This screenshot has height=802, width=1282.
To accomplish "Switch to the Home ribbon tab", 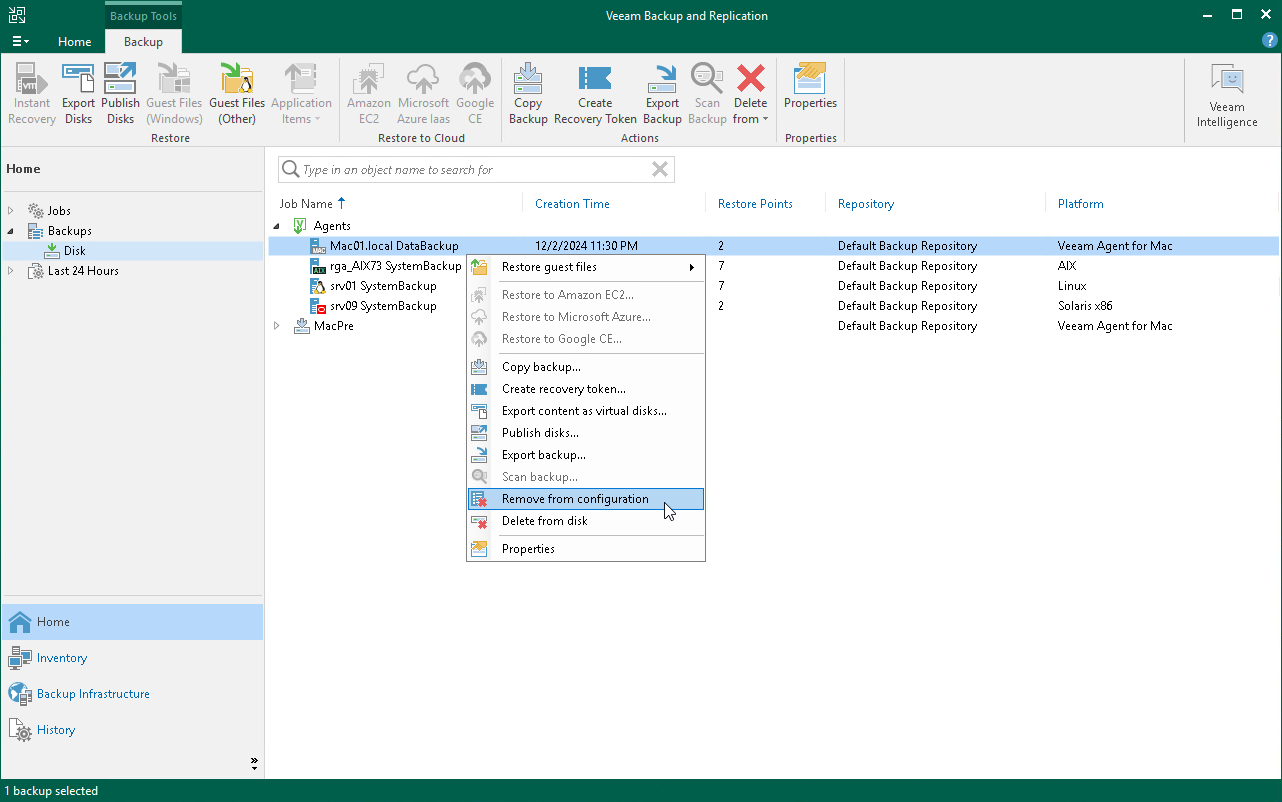I will tap(74, 42).
